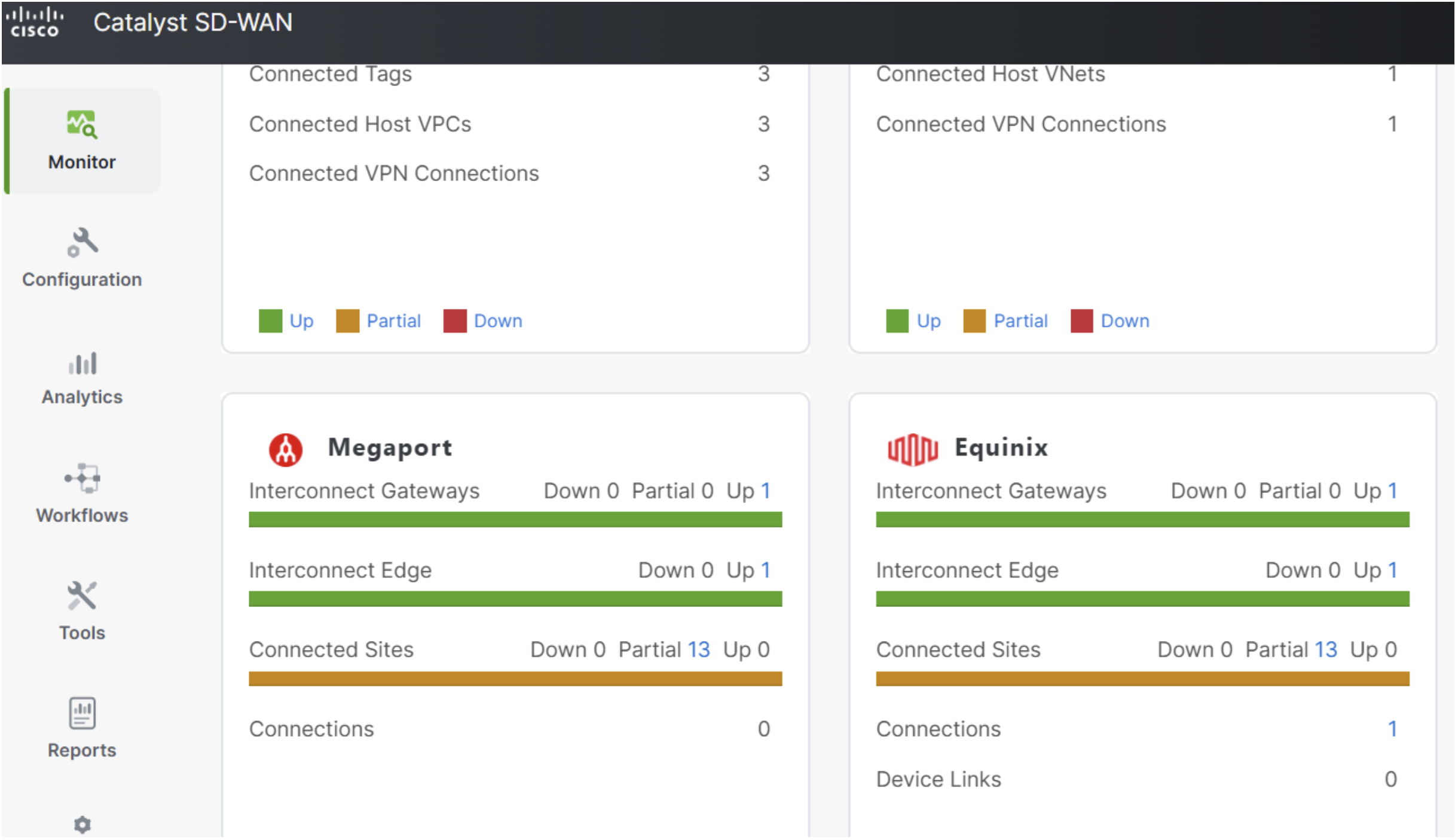Click the green Up swatch in right card

tap(897, 321)
